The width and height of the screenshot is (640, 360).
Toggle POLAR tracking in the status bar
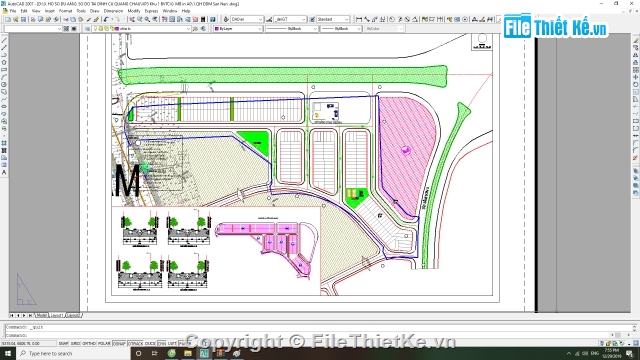(x=104, y=344)
